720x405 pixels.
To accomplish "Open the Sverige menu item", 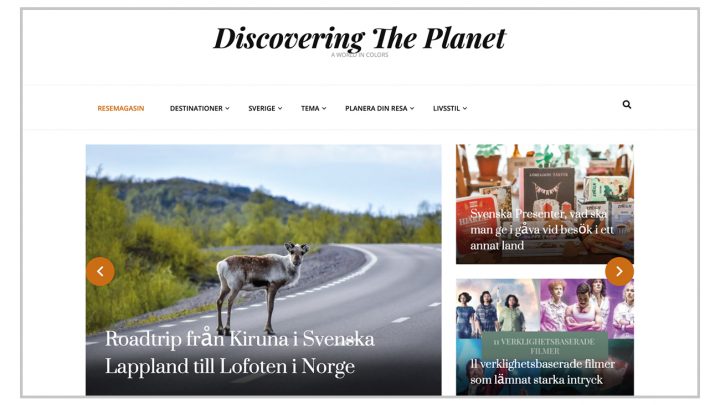I will (262, 108).
